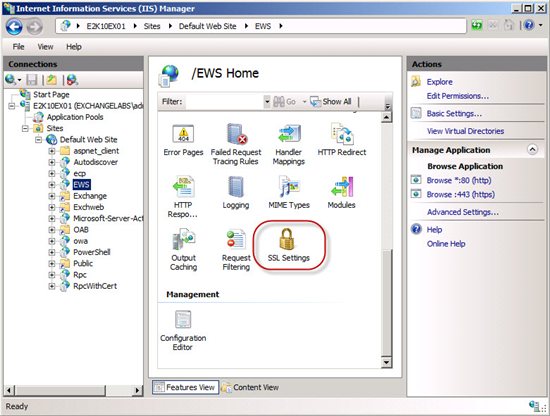Screen dimensions: 550x416
Task: Collapse the E2K10EX01 server node
Action: click(12, 106)
